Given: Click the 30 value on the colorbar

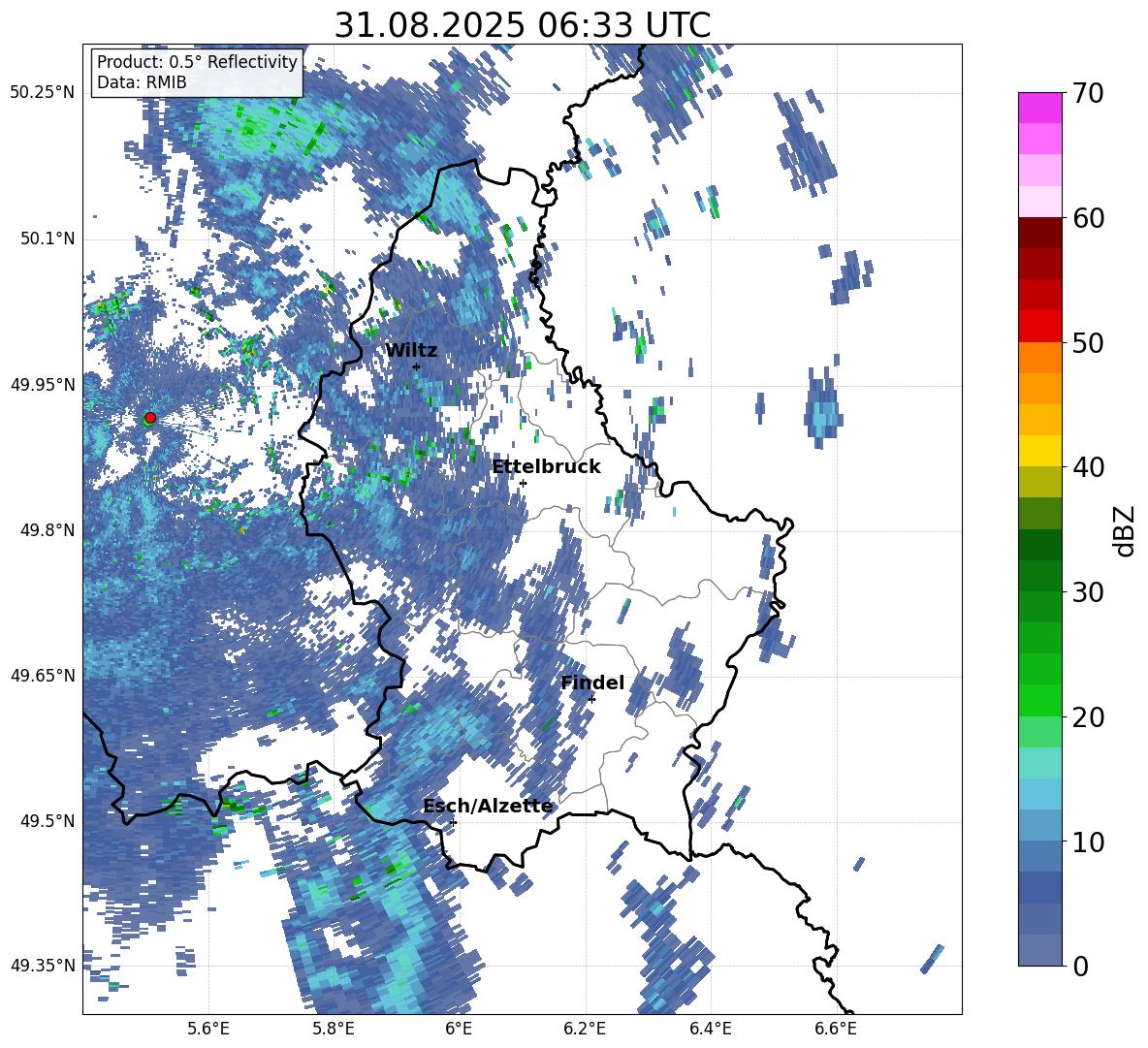Looking at the screenshot, I should tap(1088, 592).
